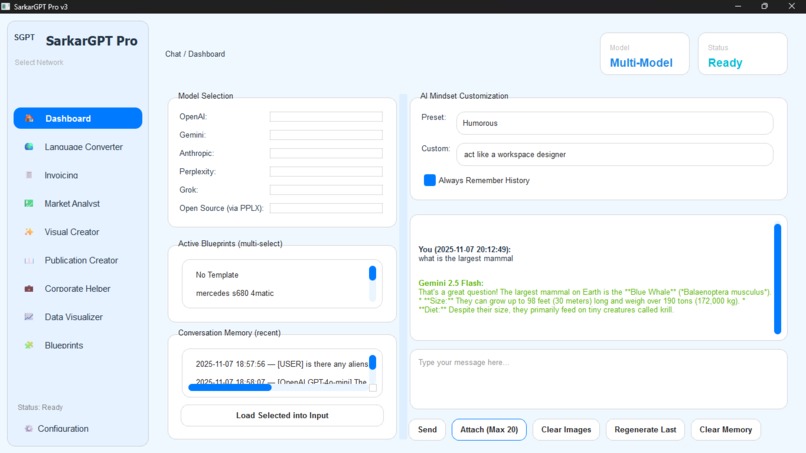Click the Language Converter globe icon
Screen dimensions: 806x453
tap(29, 147)
